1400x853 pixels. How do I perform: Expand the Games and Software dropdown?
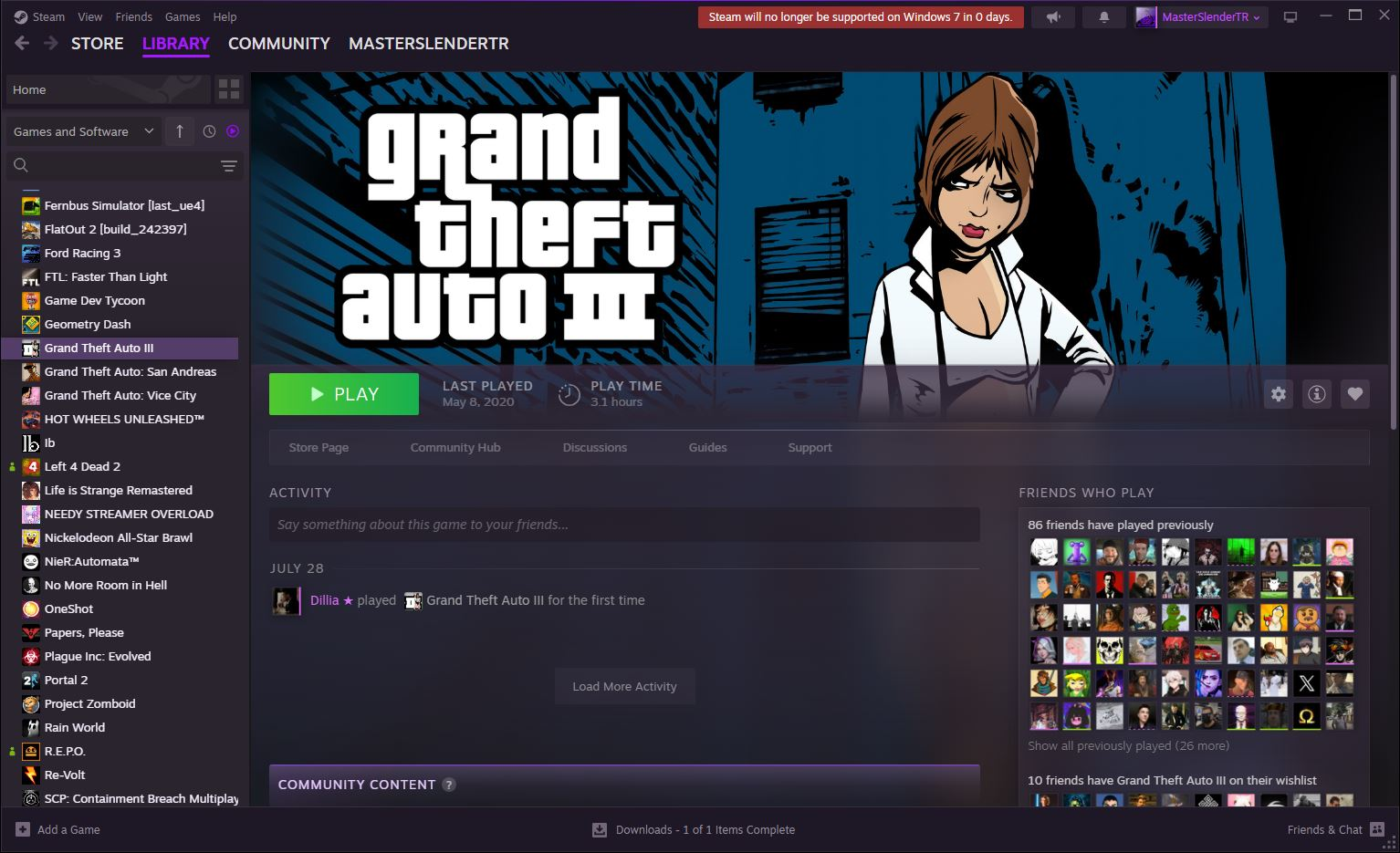84,131
